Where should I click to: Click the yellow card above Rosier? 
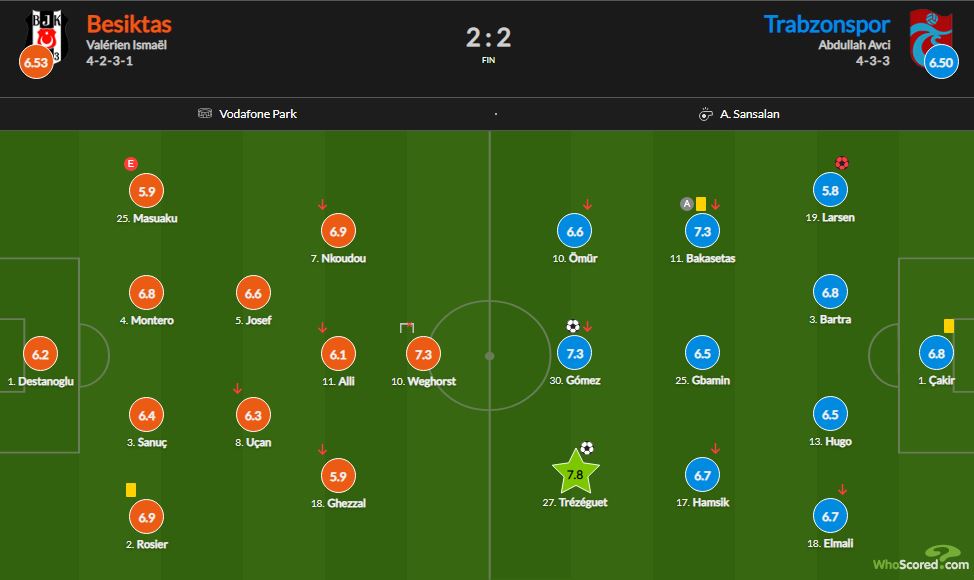pos(131,489)
